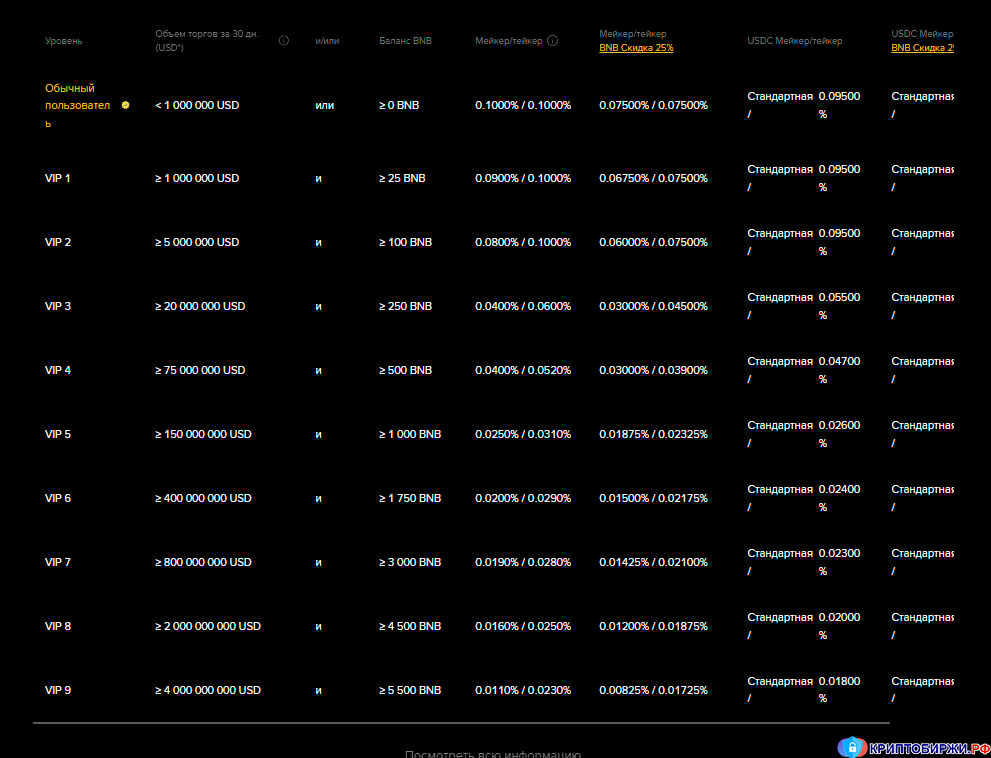This screenshot has width=991, height=758.
Task: Open the BNB Скидка 25% link
Action: click(x=636, y=47)
